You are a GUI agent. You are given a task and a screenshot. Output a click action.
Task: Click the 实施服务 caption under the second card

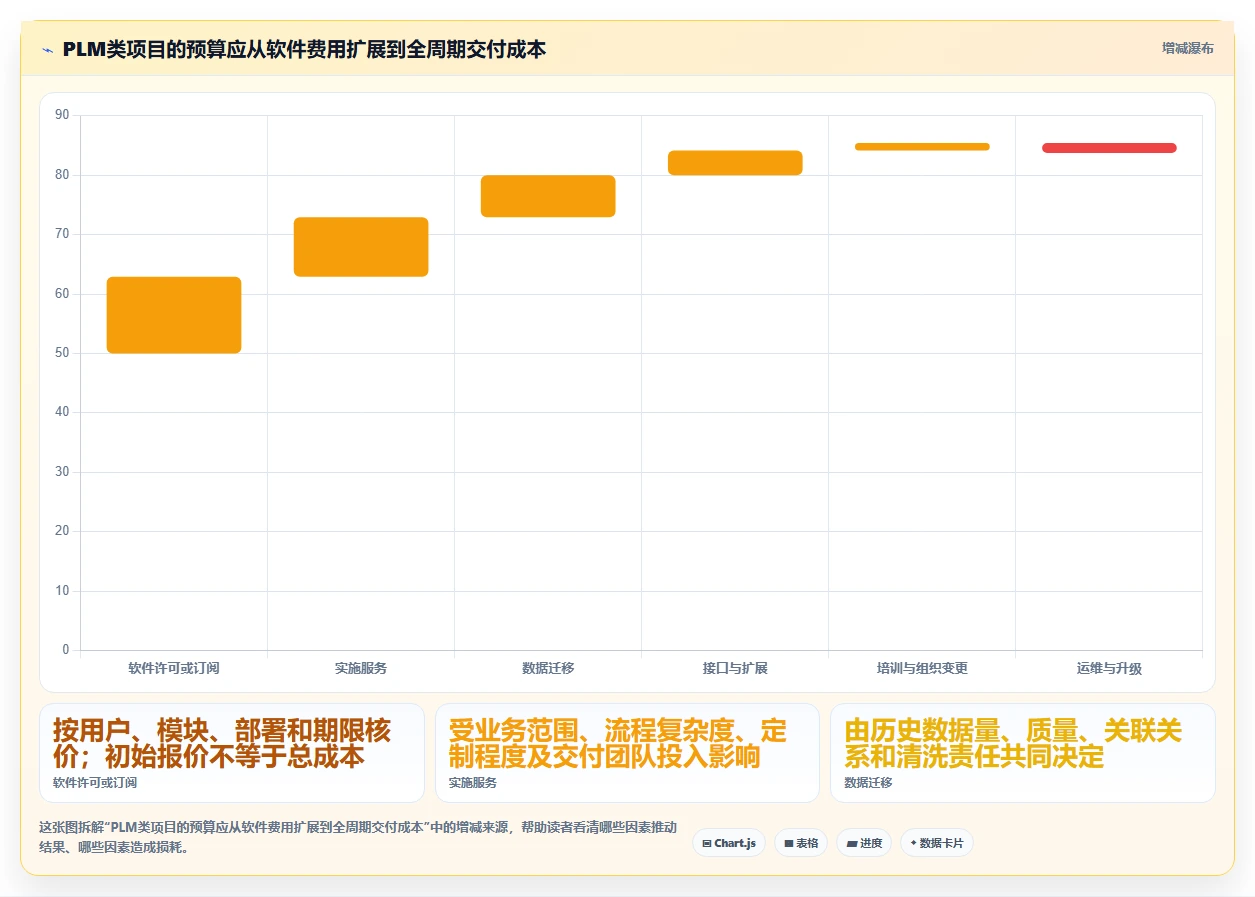click(473, 783)
